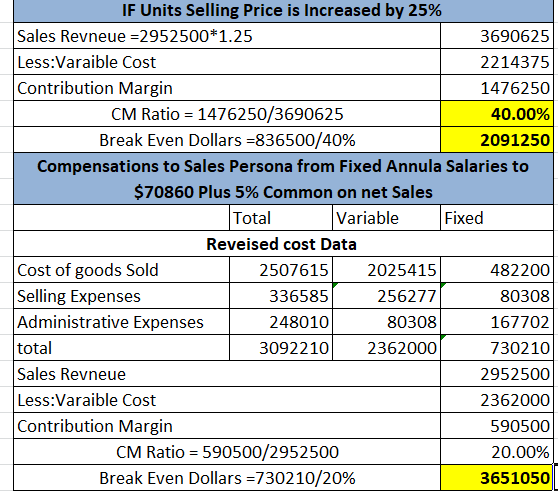Select the yellow cell showing 2091250
Image resolution: width=558 pixels, height=491 pixels.
click(497, 140)
